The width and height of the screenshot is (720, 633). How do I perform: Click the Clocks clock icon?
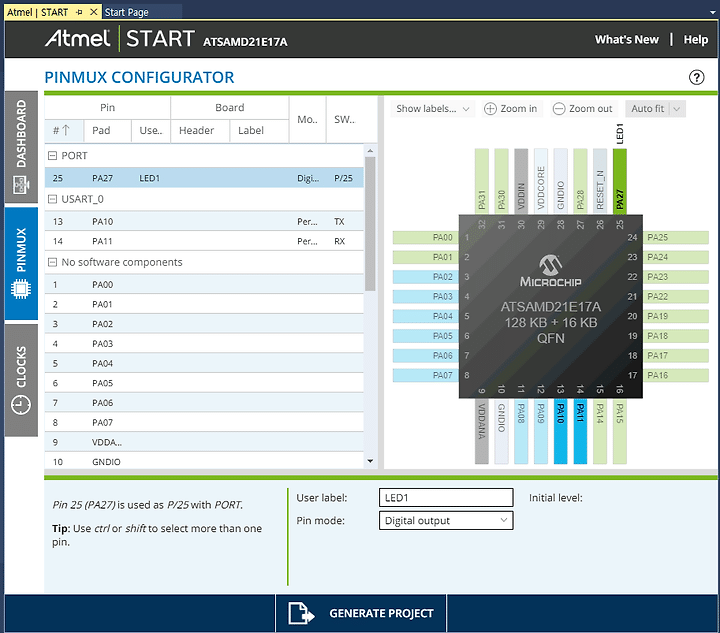coord(21,405)
